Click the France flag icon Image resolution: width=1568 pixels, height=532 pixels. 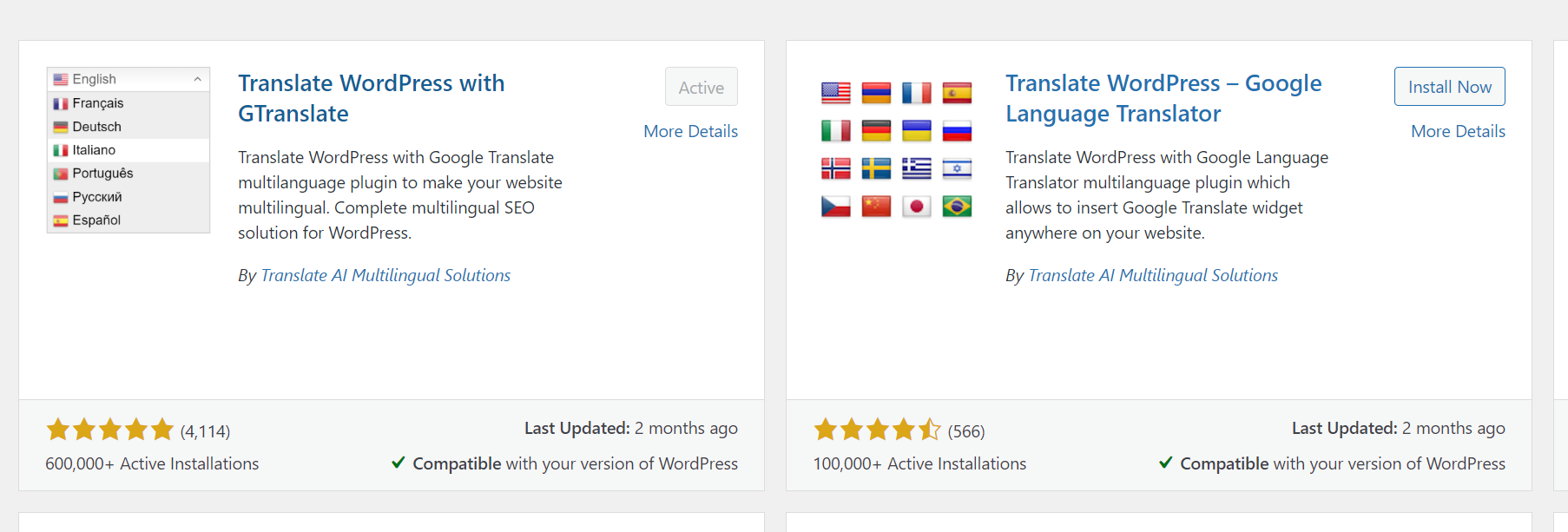[916, 93]
